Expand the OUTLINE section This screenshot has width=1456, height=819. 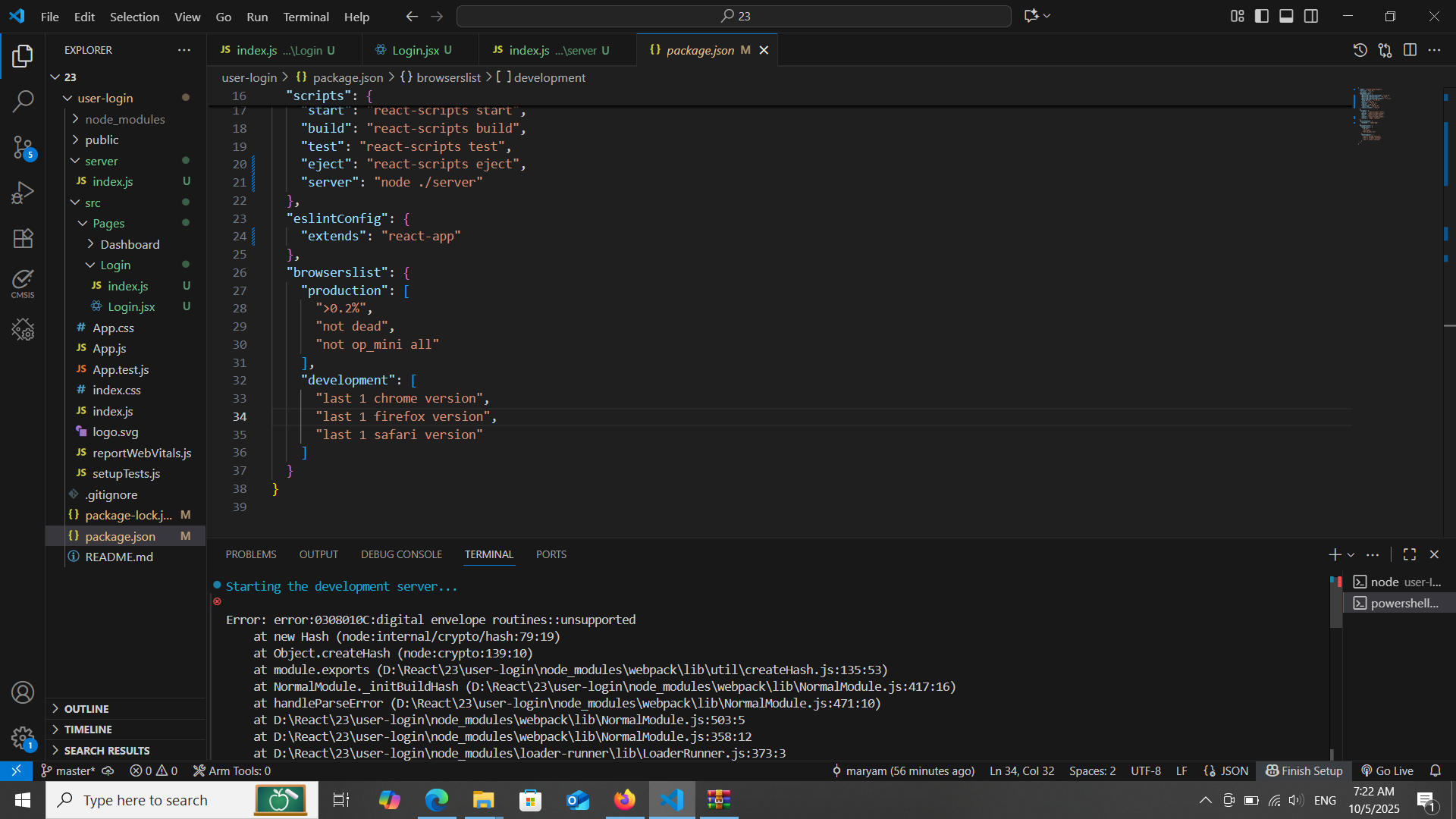pyautogui.click(x=86, y=708)
